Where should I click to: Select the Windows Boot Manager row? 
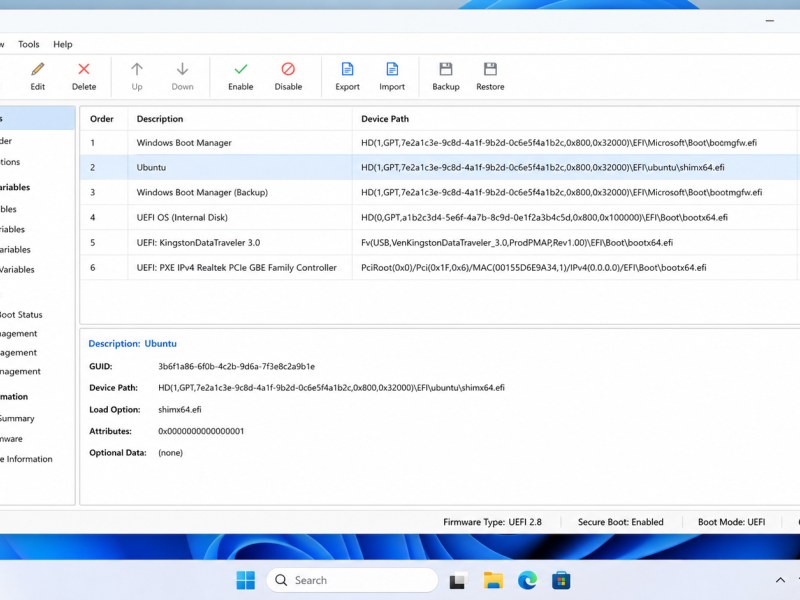tap(440, 143)
